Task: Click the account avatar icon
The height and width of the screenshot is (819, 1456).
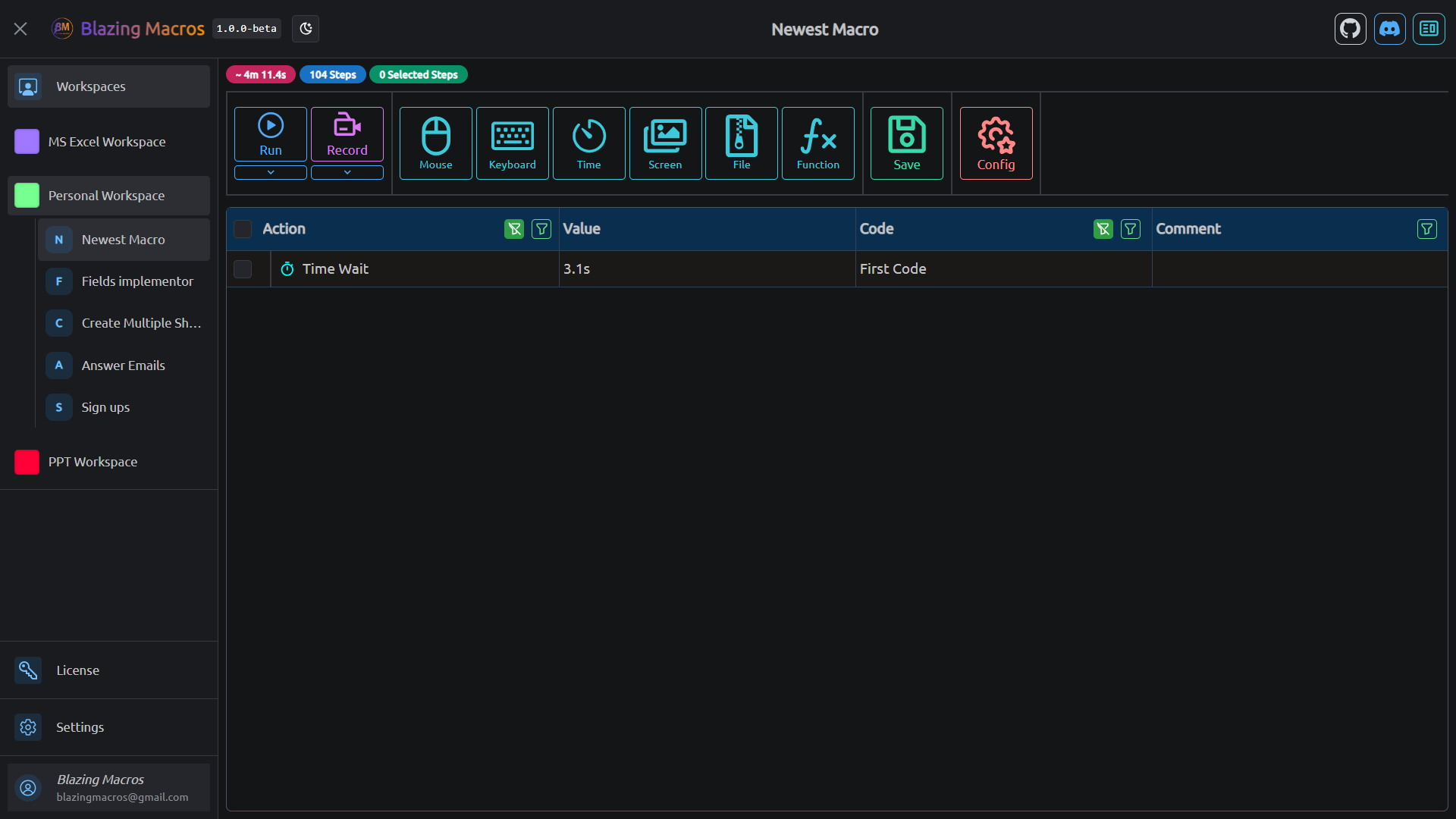Action: tap(28, 788)
